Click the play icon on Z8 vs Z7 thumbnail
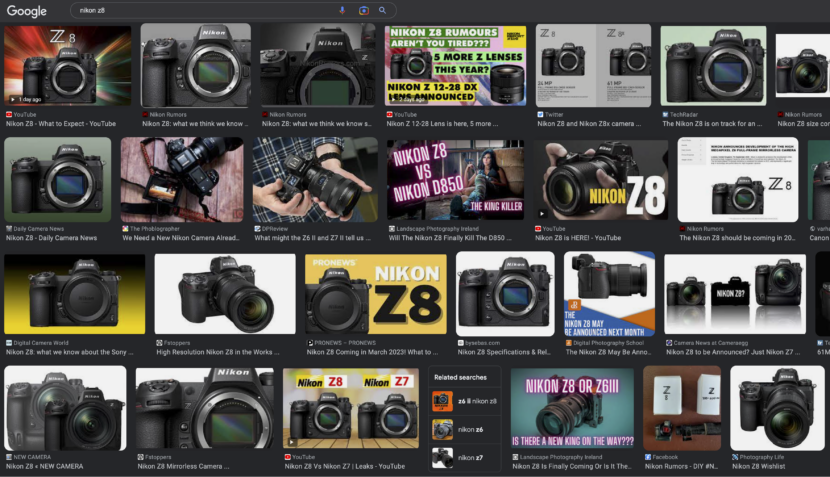830x477 pixels. pos(291,442)
